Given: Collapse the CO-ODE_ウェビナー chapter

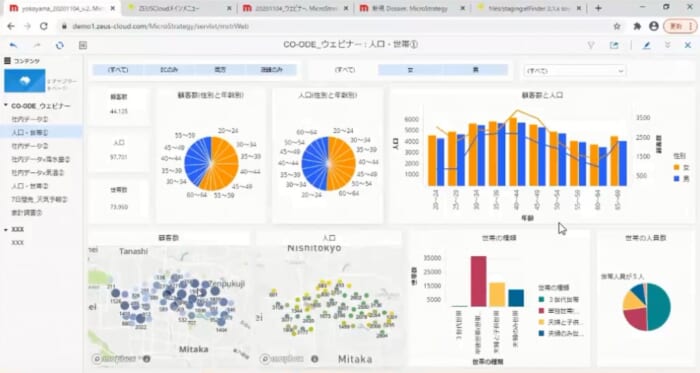Looking at the screenshot, I should click(6, 106).
